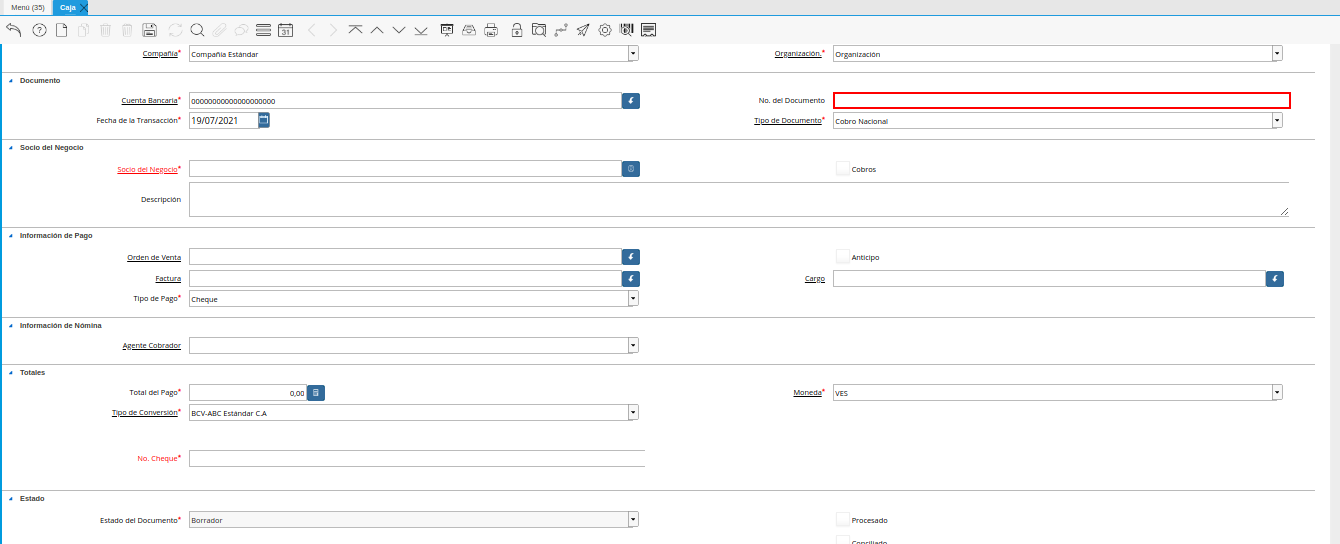The width and height of the screenshot is (1340, 544).
Task: Click the Orden de Venta label link
Action: coord(154,257)
